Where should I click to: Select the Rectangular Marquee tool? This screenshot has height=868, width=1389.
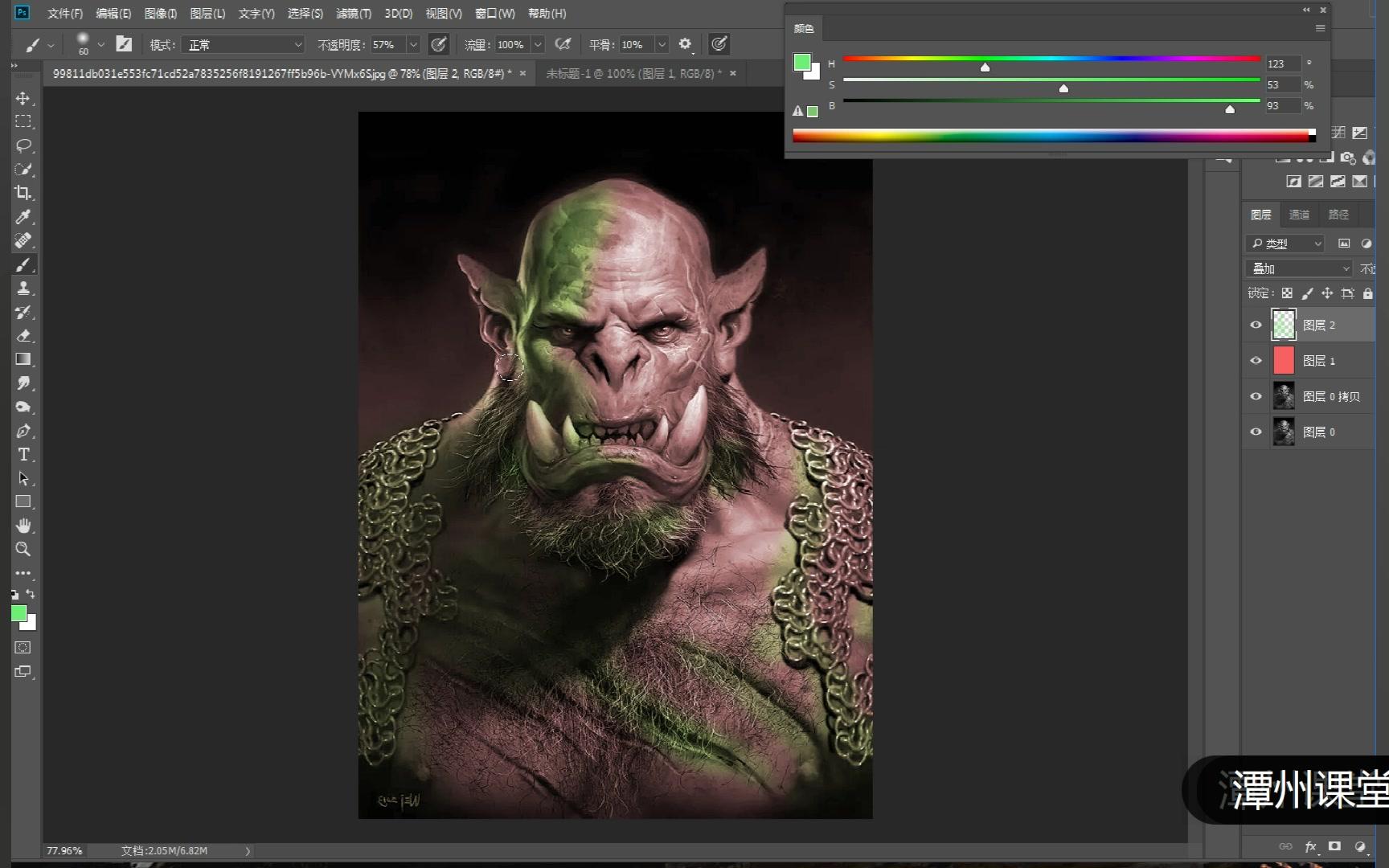23,121
